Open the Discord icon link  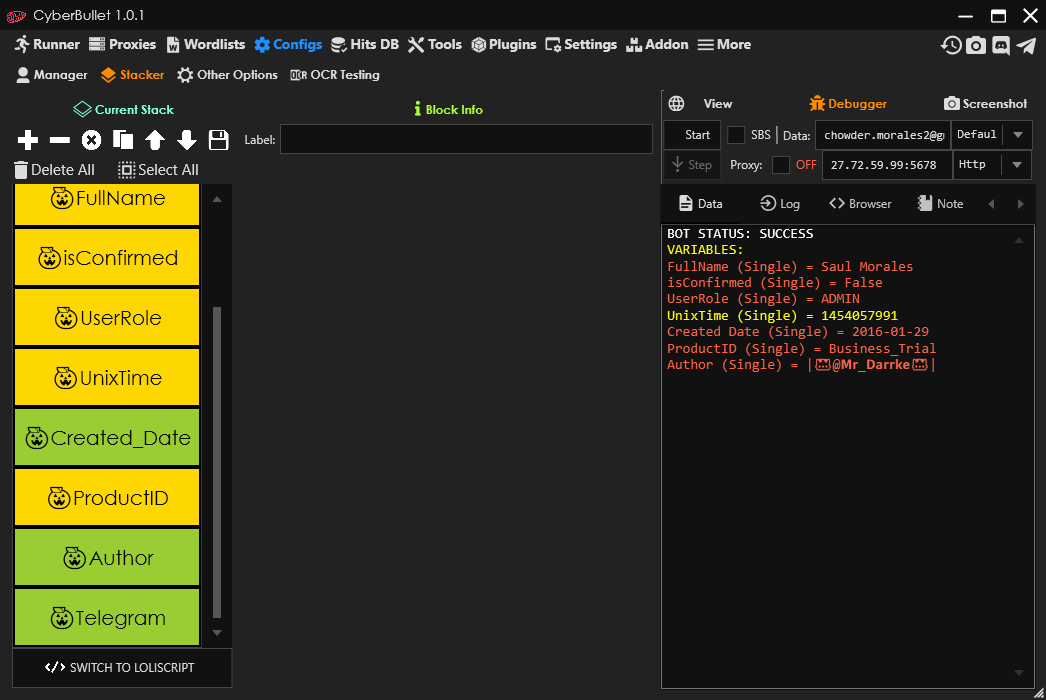pyautogui.click(x=1001, y=45)
